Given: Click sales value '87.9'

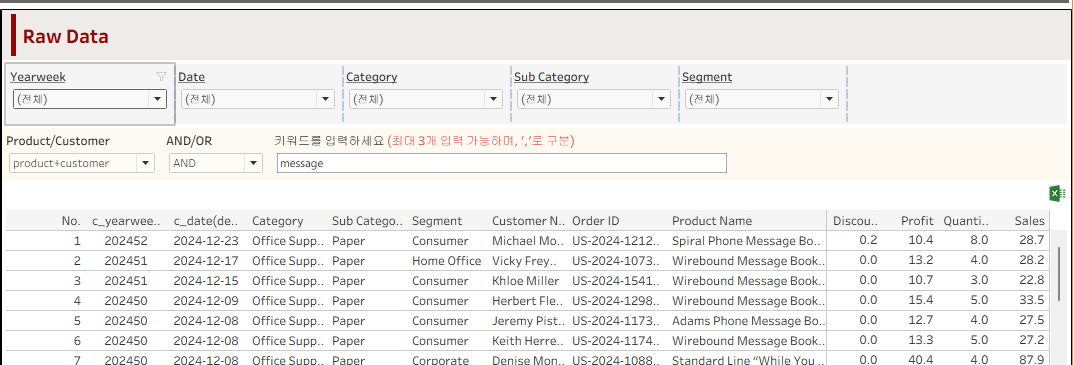Looking at the screenshot, I should point(1032,360).
